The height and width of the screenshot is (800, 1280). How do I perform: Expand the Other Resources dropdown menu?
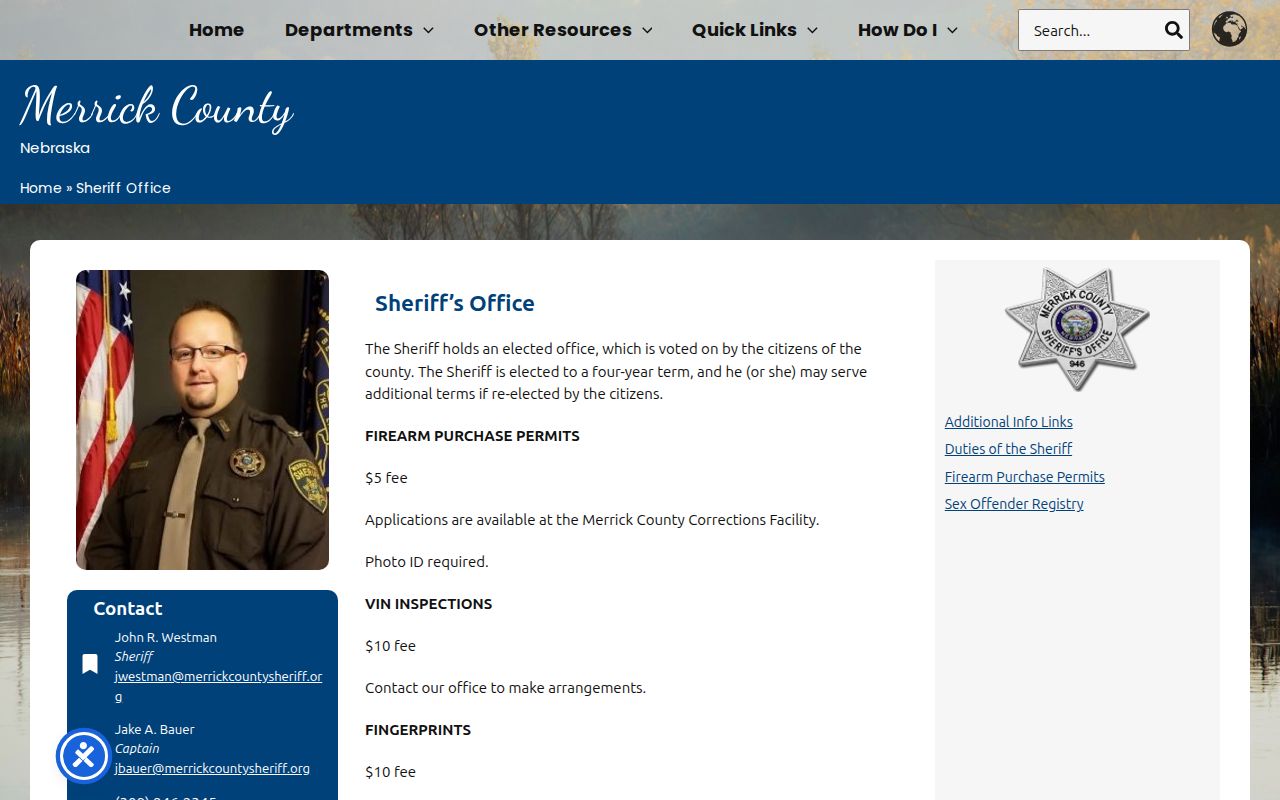pyautogui.click(x=563, y=30)
